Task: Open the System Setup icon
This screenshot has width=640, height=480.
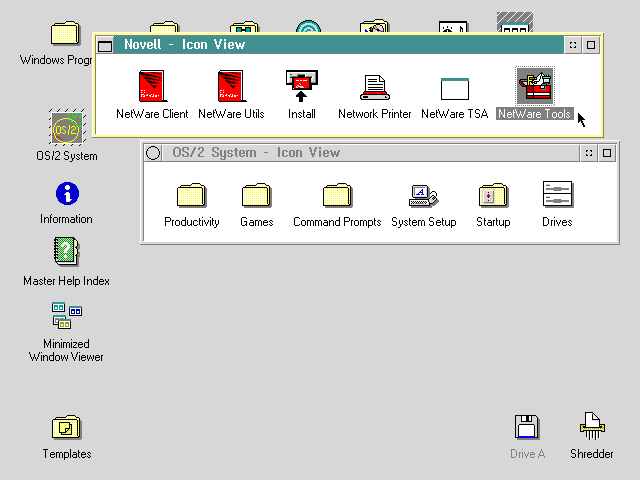Action: coord(424,196)
